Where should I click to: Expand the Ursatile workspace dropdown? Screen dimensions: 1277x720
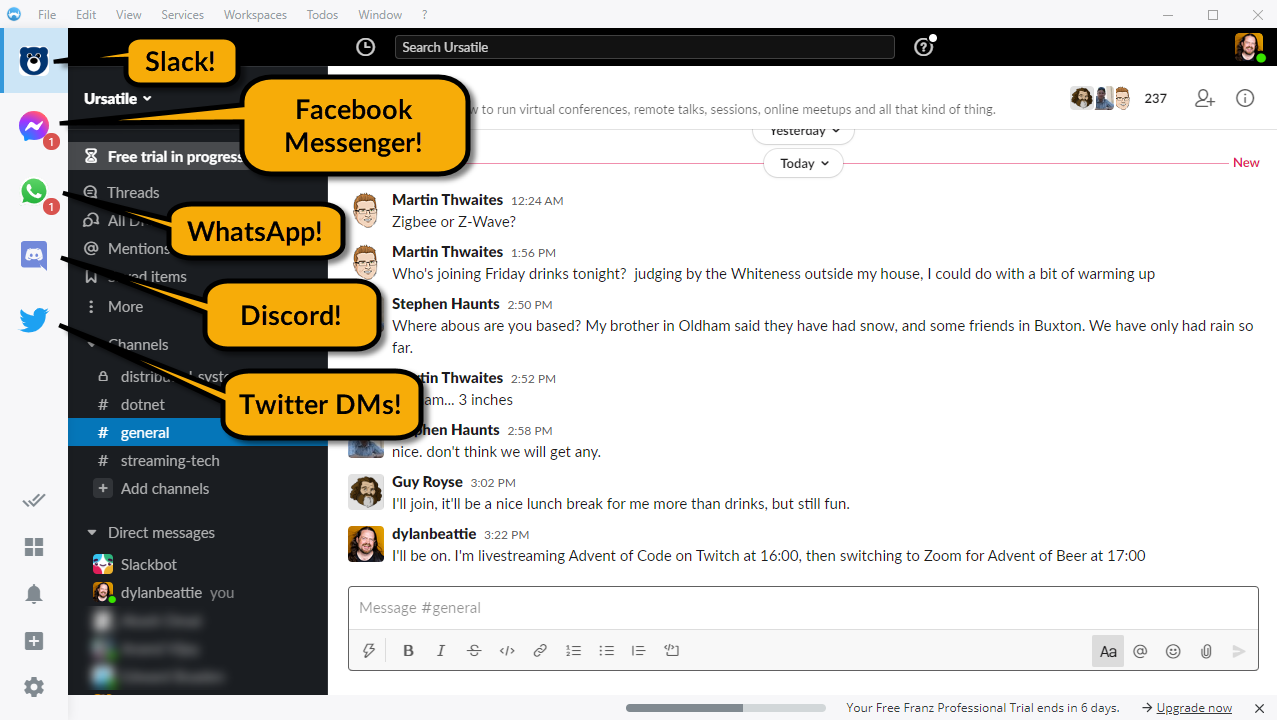point(118,98)
